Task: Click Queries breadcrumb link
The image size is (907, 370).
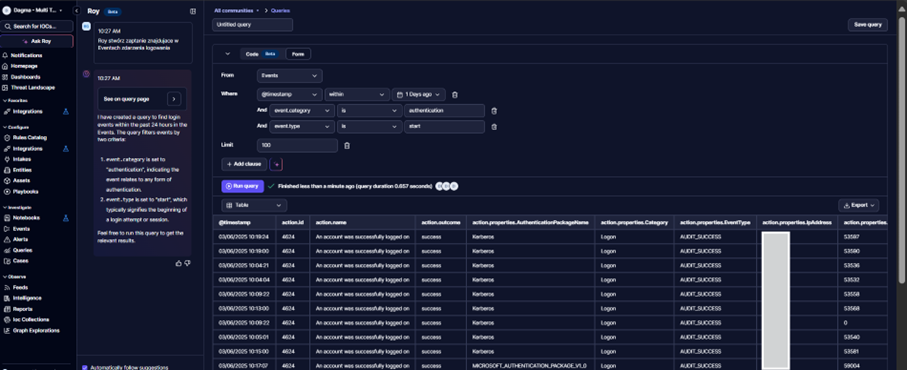Action: (x=280, y=10)
